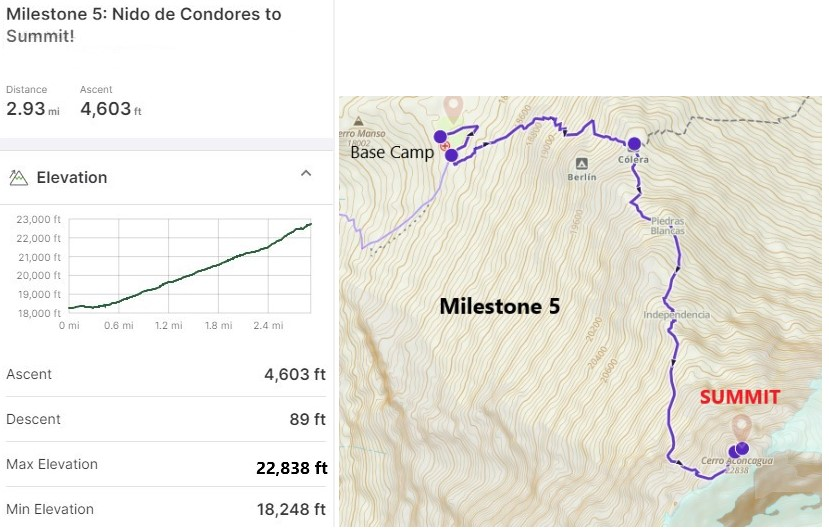This screenshot has width=829, height=531.
Task: Click the Independencia map label
Action: coord(678,315)
